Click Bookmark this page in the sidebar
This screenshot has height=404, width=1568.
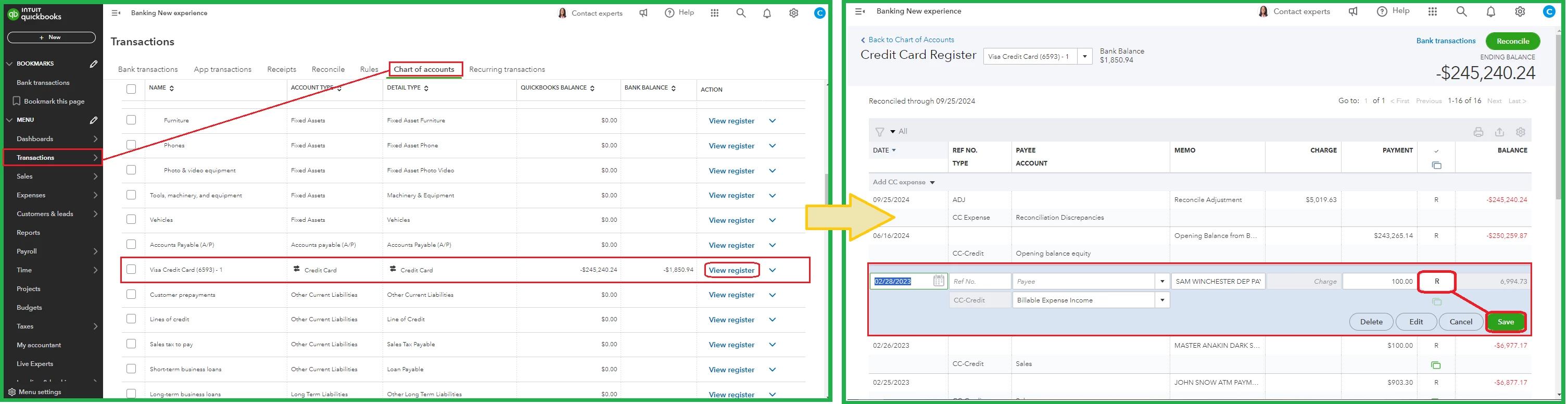[x=50, y=102]
